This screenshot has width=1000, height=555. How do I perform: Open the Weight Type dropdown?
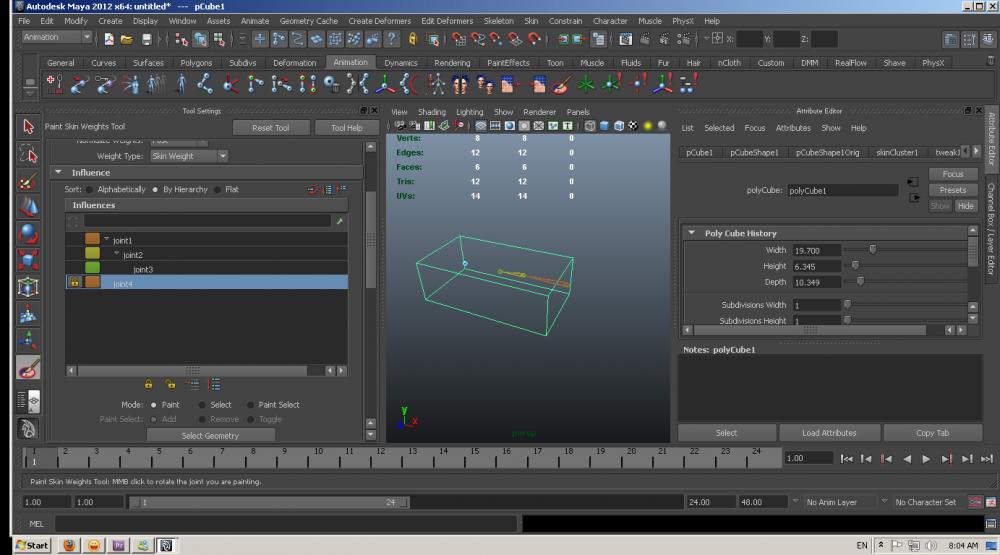tap(189, 156)
